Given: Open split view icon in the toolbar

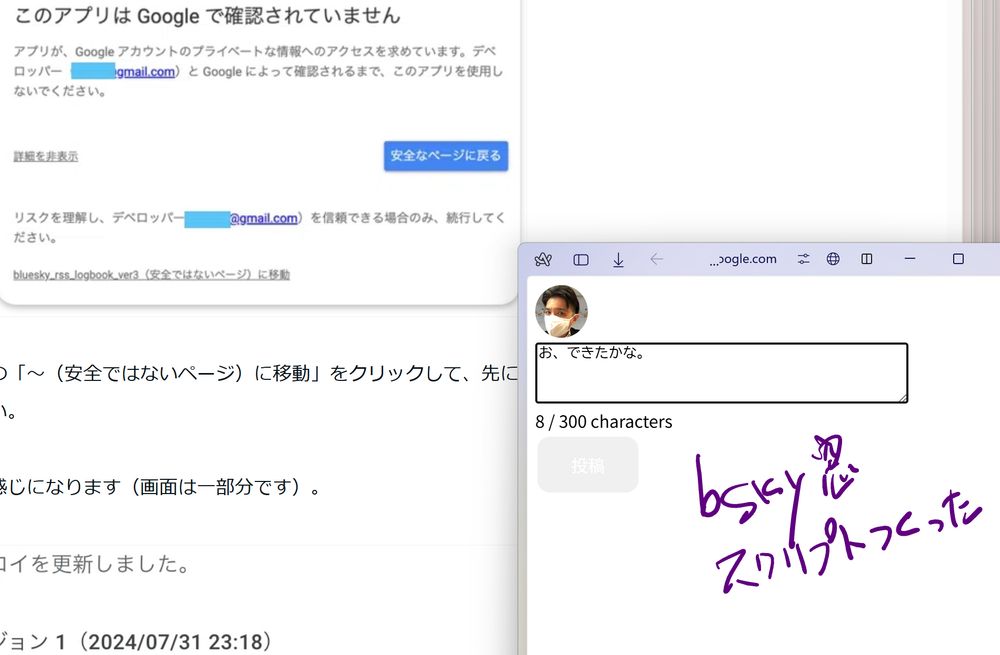Looking at the screenshot, I should (x=867, y=259).
